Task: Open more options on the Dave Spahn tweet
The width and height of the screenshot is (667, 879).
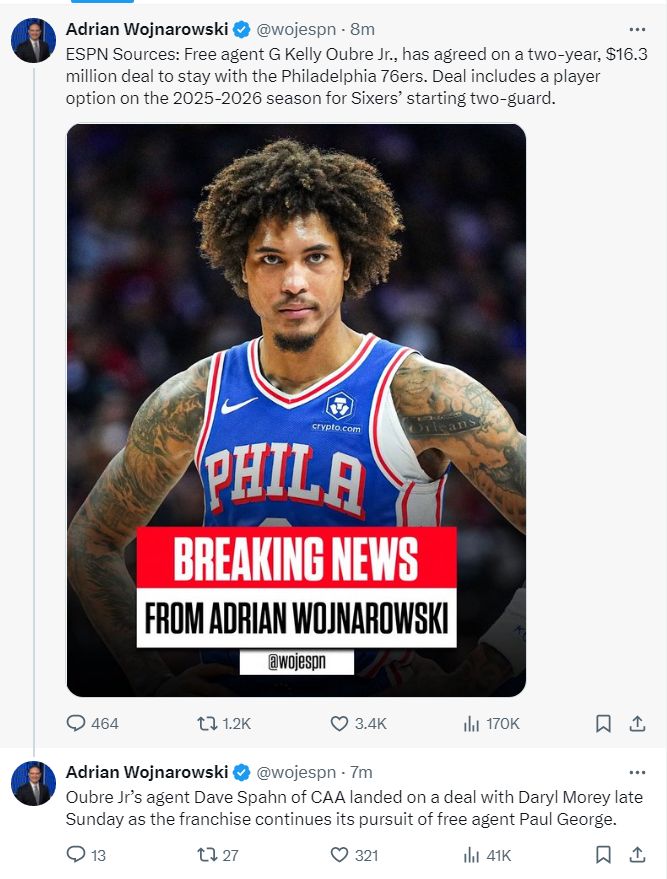Action: 636,772
